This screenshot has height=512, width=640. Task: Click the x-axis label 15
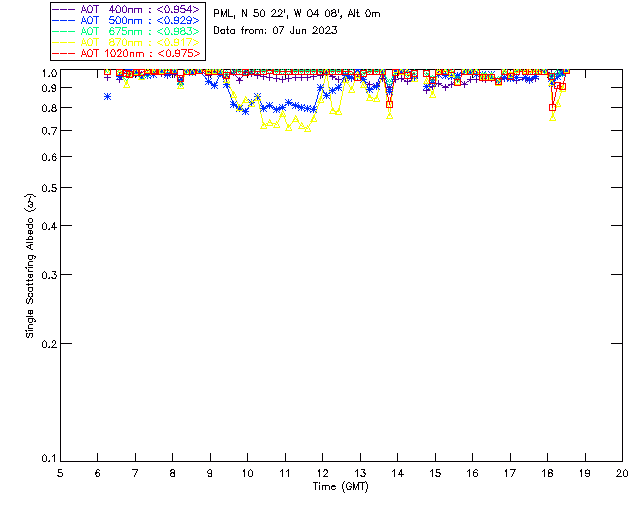[435, 473]
